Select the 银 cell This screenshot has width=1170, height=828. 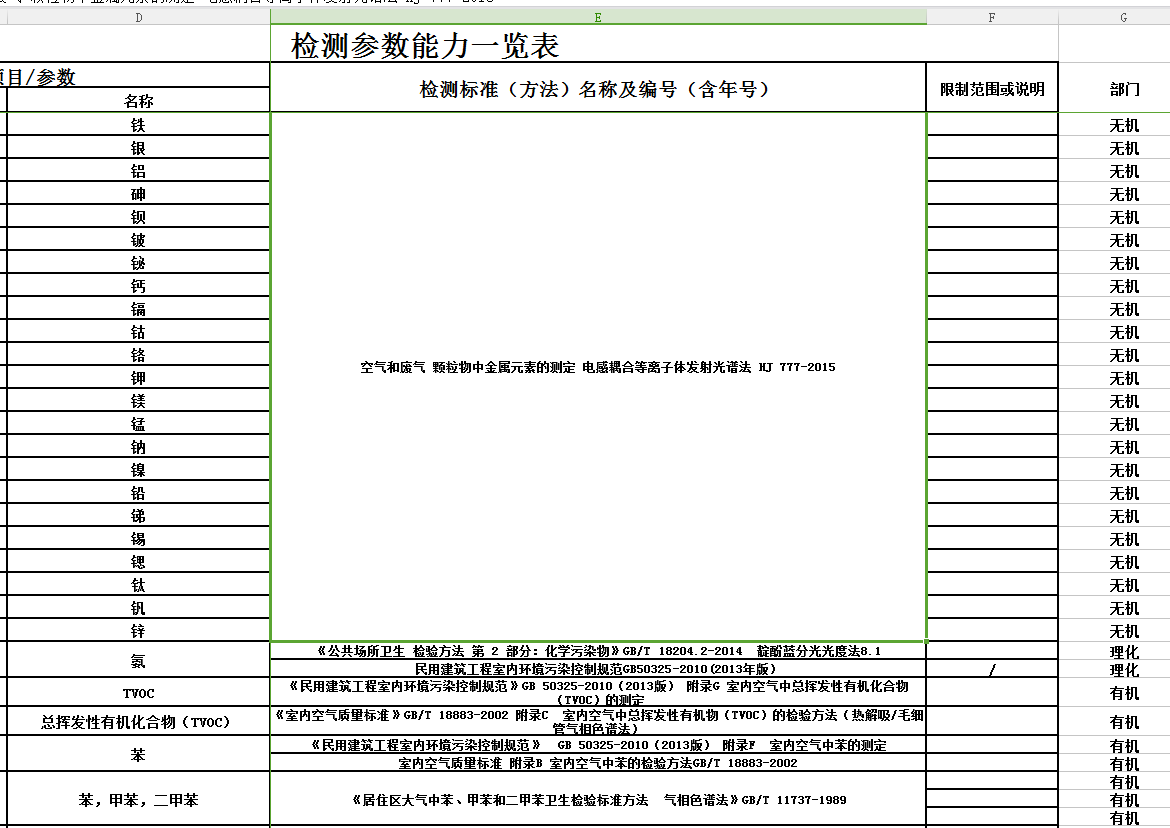[138, 148]
